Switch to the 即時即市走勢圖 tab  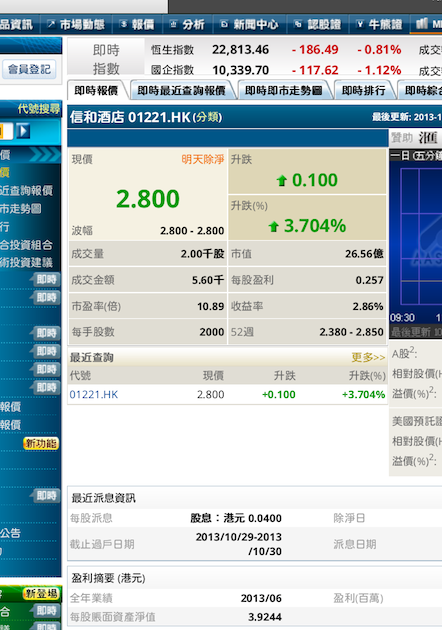[x=284, y=90]
